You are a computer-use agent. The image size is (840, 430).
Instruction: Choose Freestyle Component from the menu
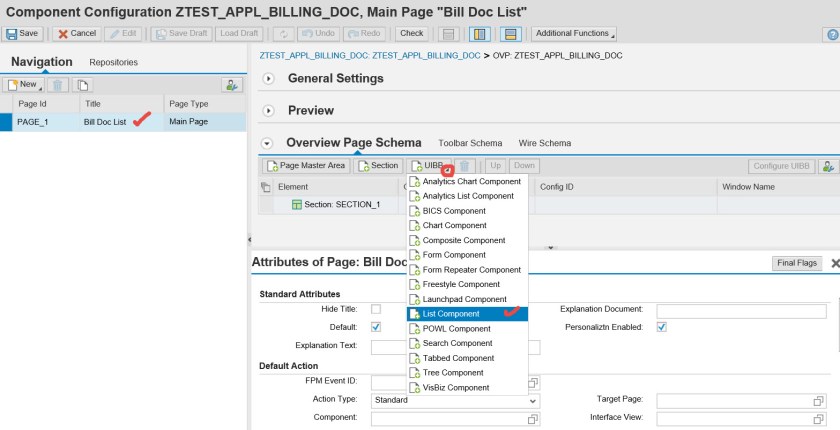[x=467, y=285]
